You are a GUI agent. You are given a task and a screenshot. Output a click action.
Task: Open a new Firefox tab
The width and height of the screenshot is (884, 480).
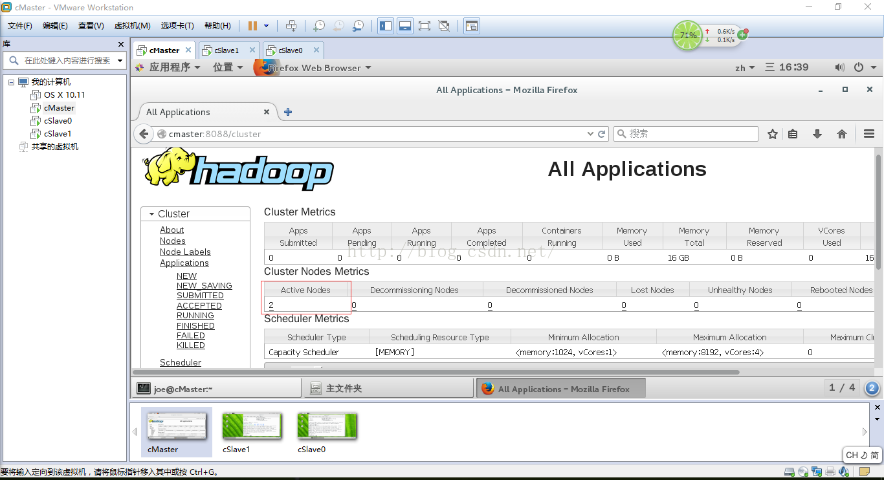[x=288, y=112]
